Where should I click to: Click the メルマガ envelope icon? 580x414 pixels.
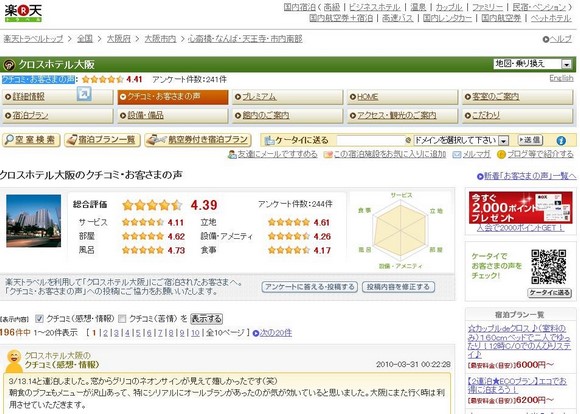(457, 154)
